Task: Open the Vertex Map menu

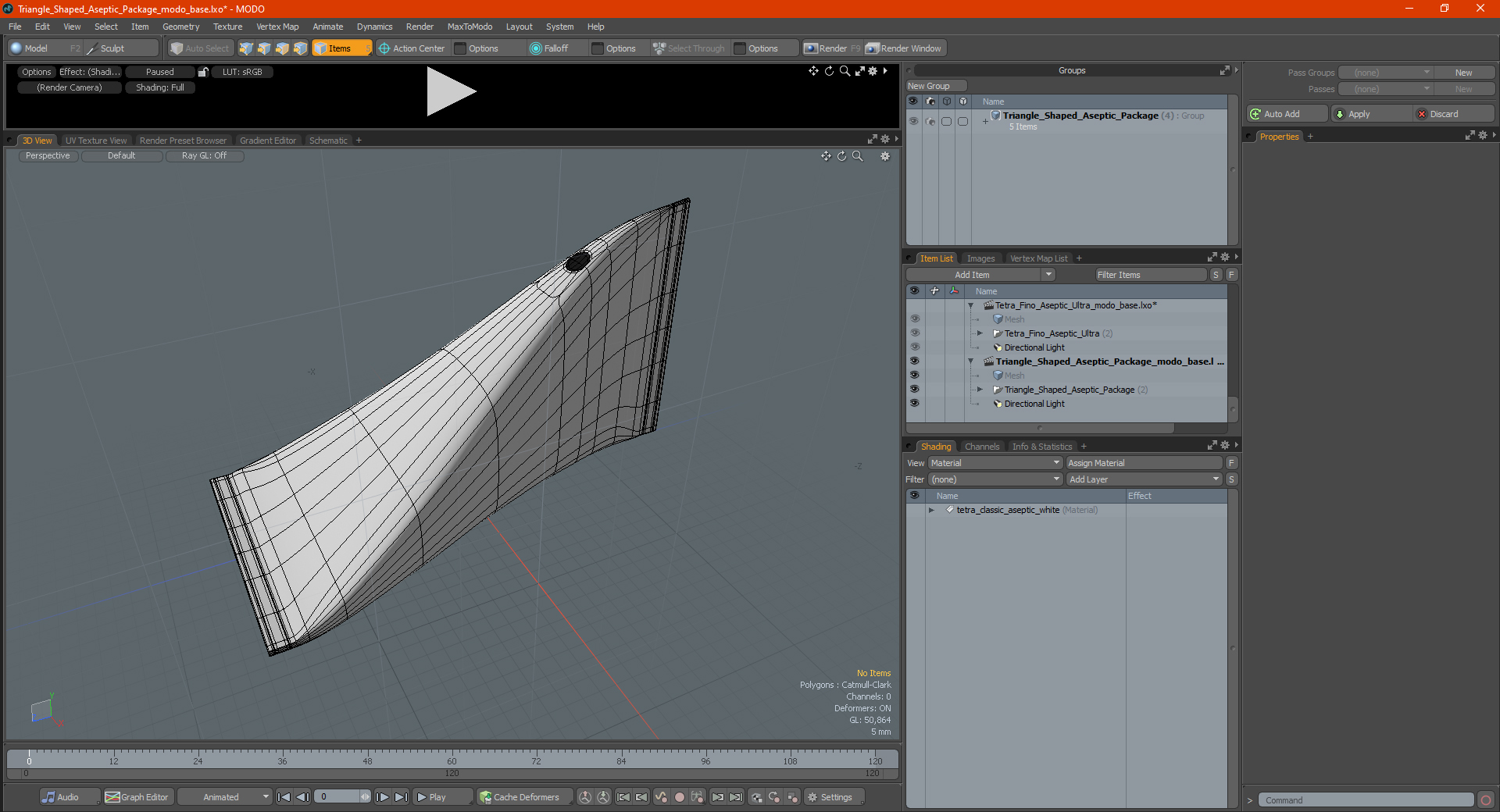Action: pyautogui.click(x=277, y=27)
